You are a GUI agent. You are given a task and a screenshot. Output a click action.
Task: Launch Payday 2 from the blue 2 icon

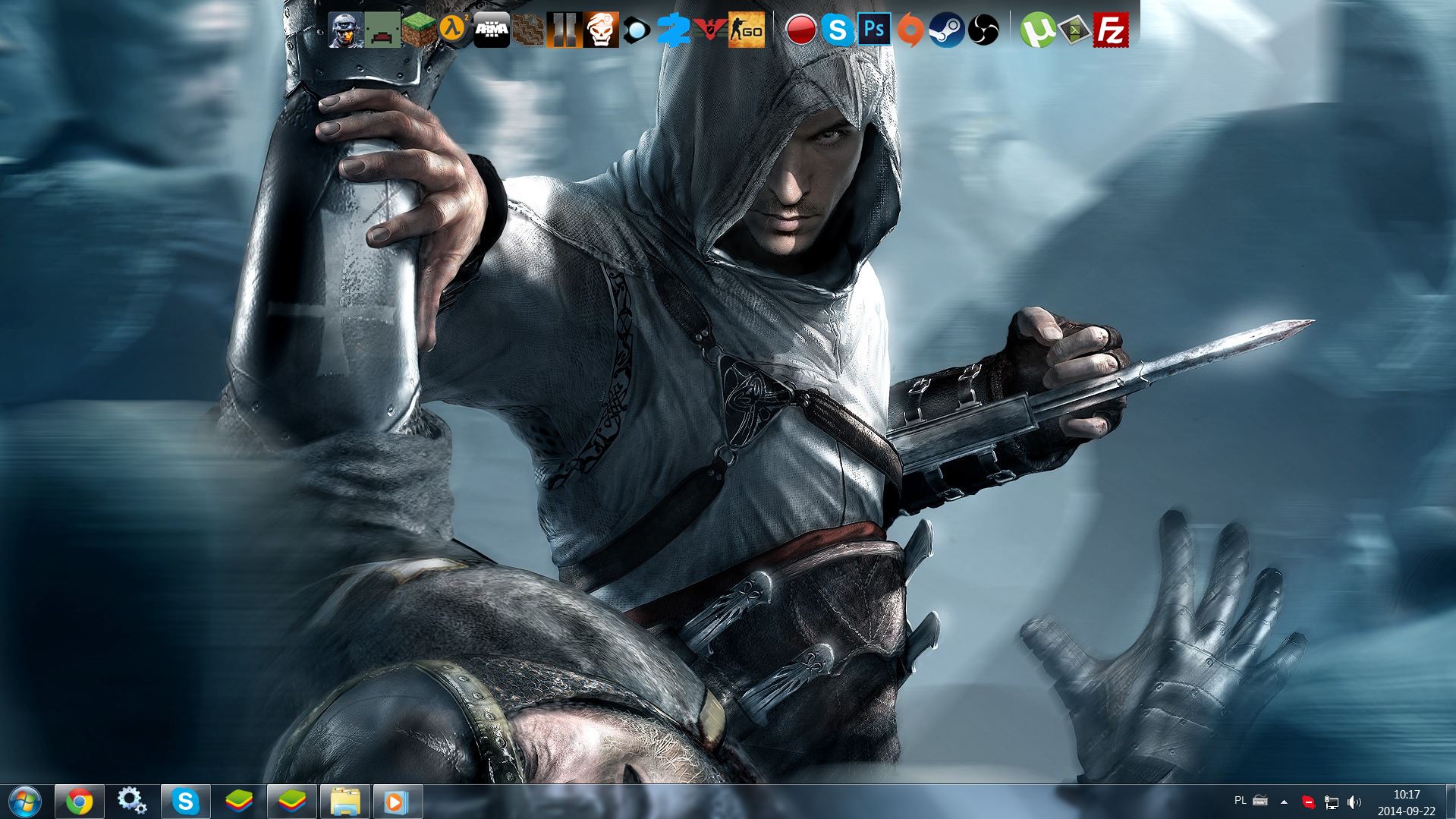[x=674, y=30]
